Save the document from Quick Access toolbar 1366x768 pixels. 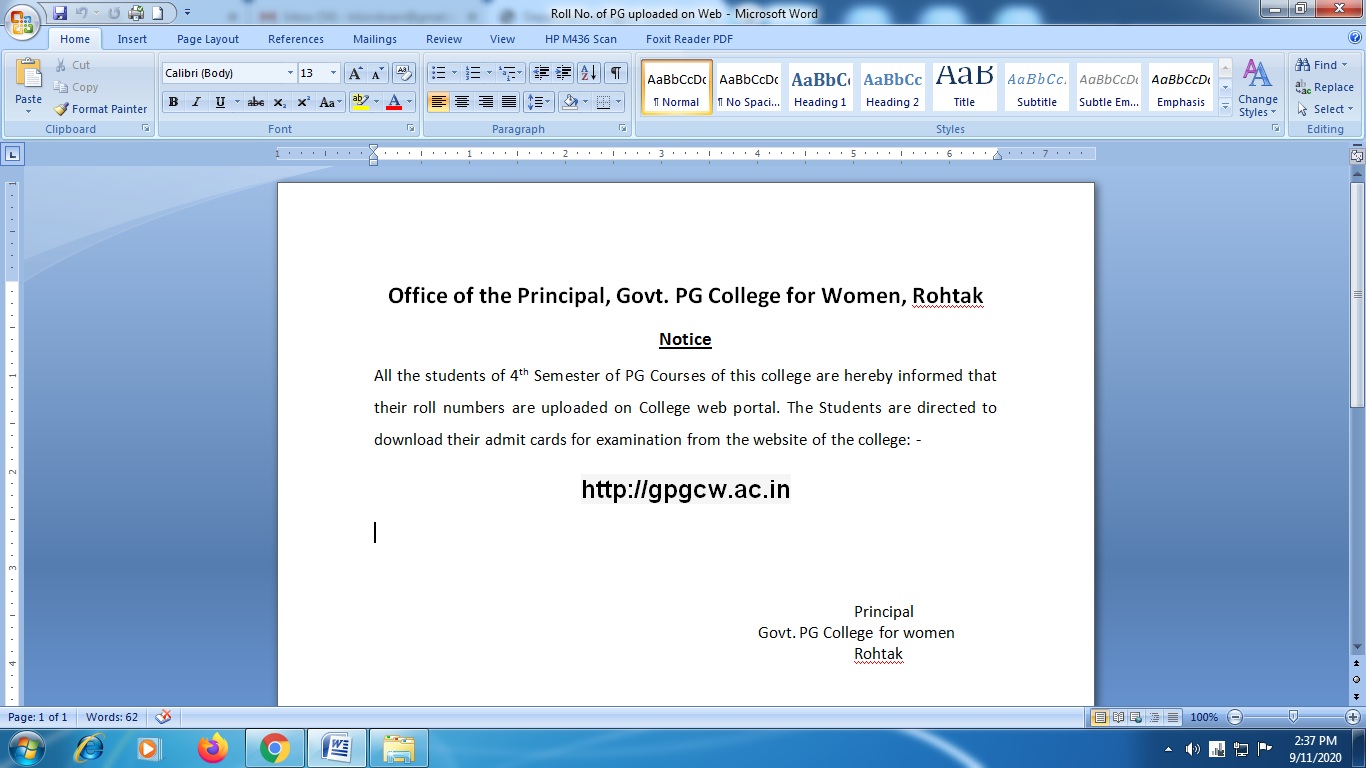[60, 13]
